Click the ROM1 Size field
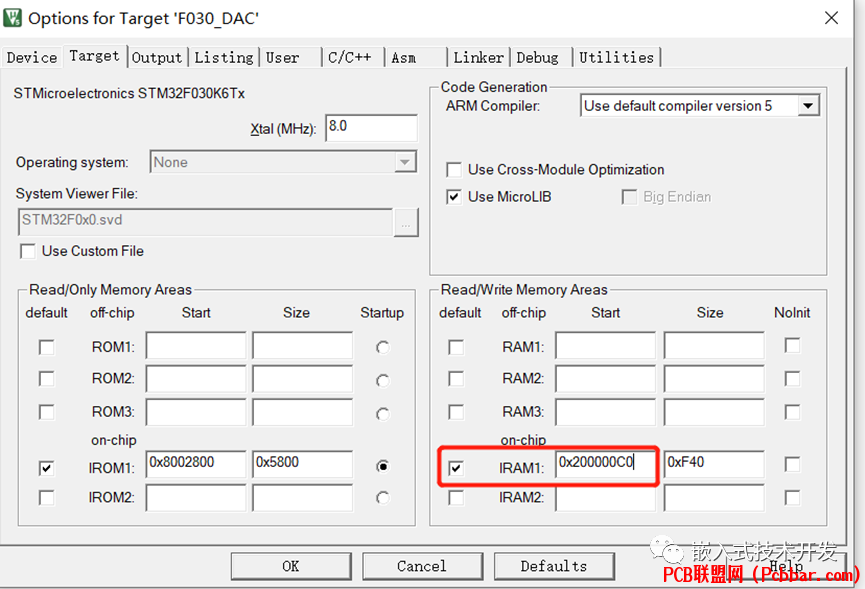The width and height of the screenshot is (865, 589). pyautogui.click(x=302, y=346)
